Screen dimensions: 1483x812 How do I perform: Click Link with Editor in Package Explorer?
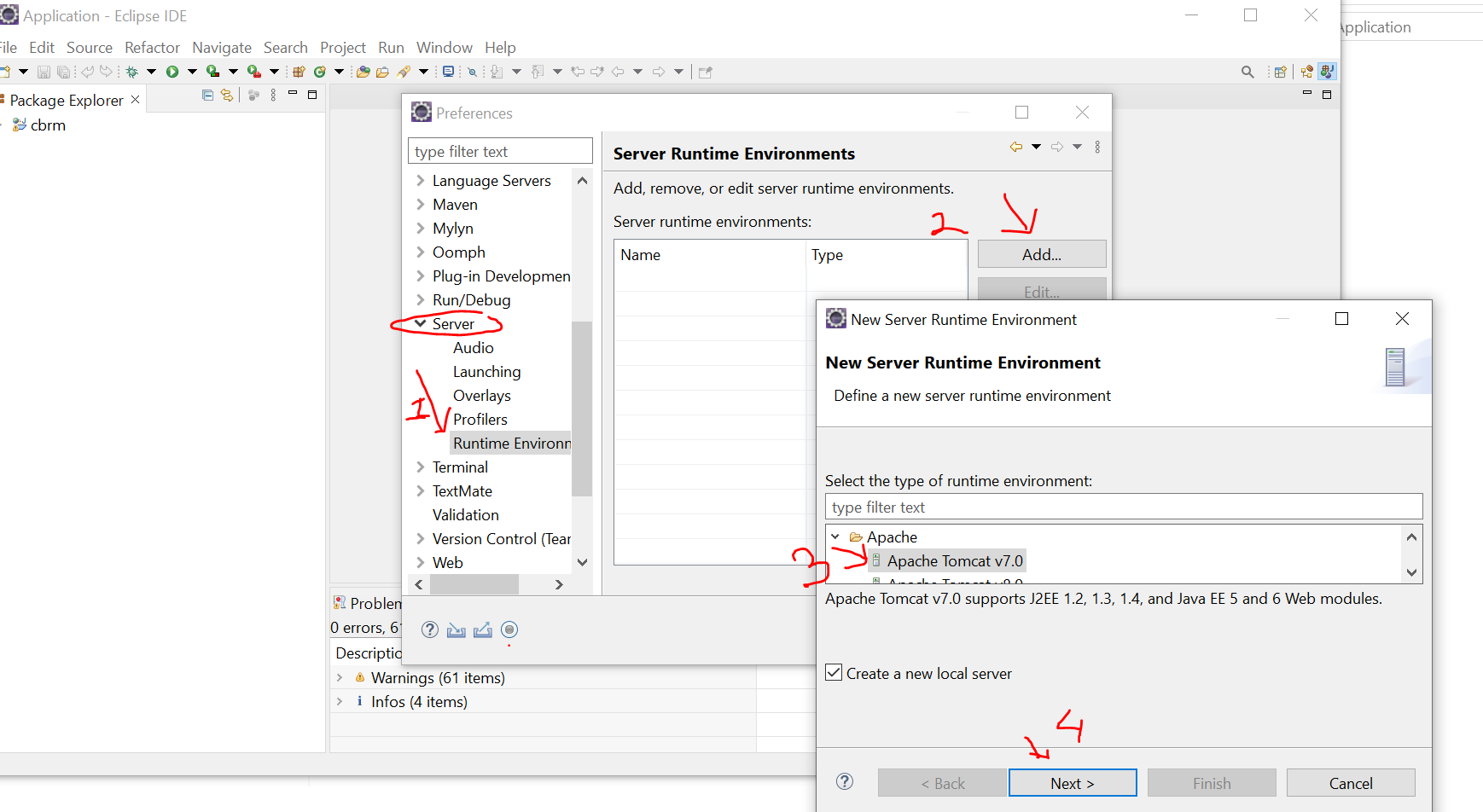click(x=227, y=95)
